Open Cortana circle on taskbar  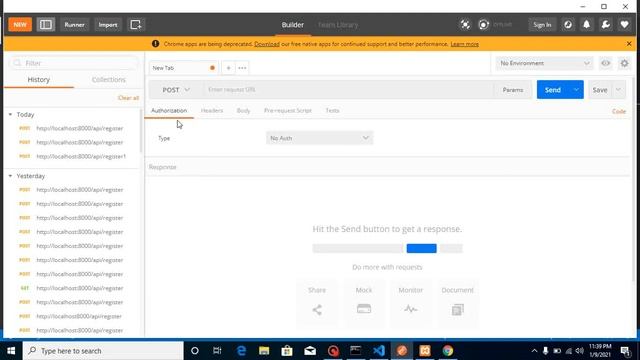pyautogui.click(x=195, y=351)
